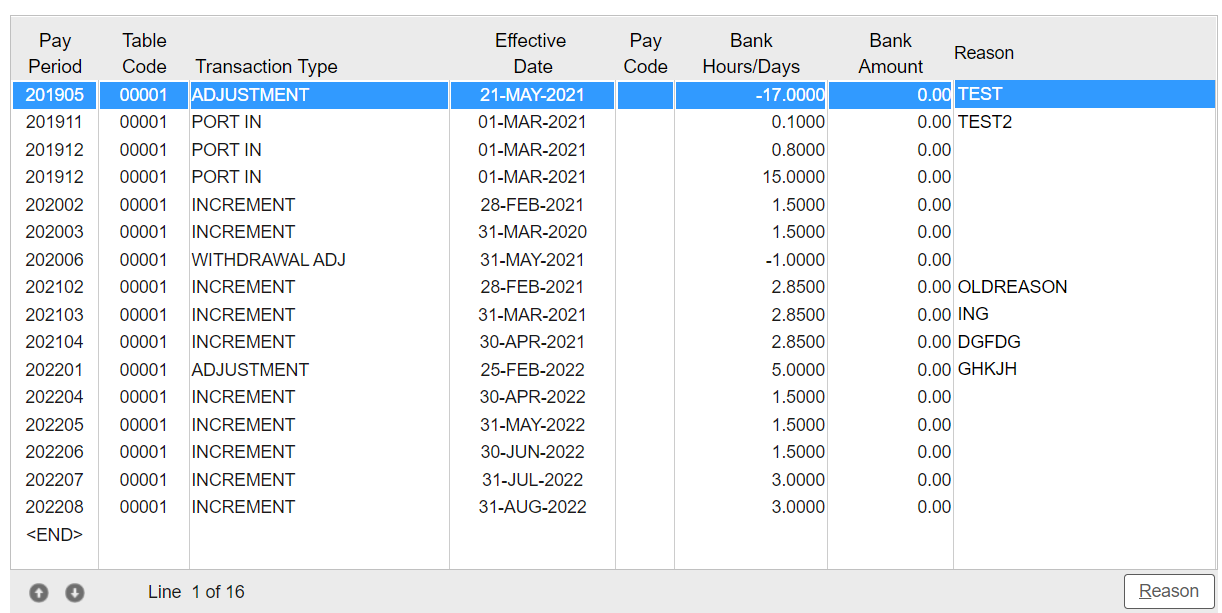
Task: Click the Transaction Type column header
Action: [x=266, y=67]
